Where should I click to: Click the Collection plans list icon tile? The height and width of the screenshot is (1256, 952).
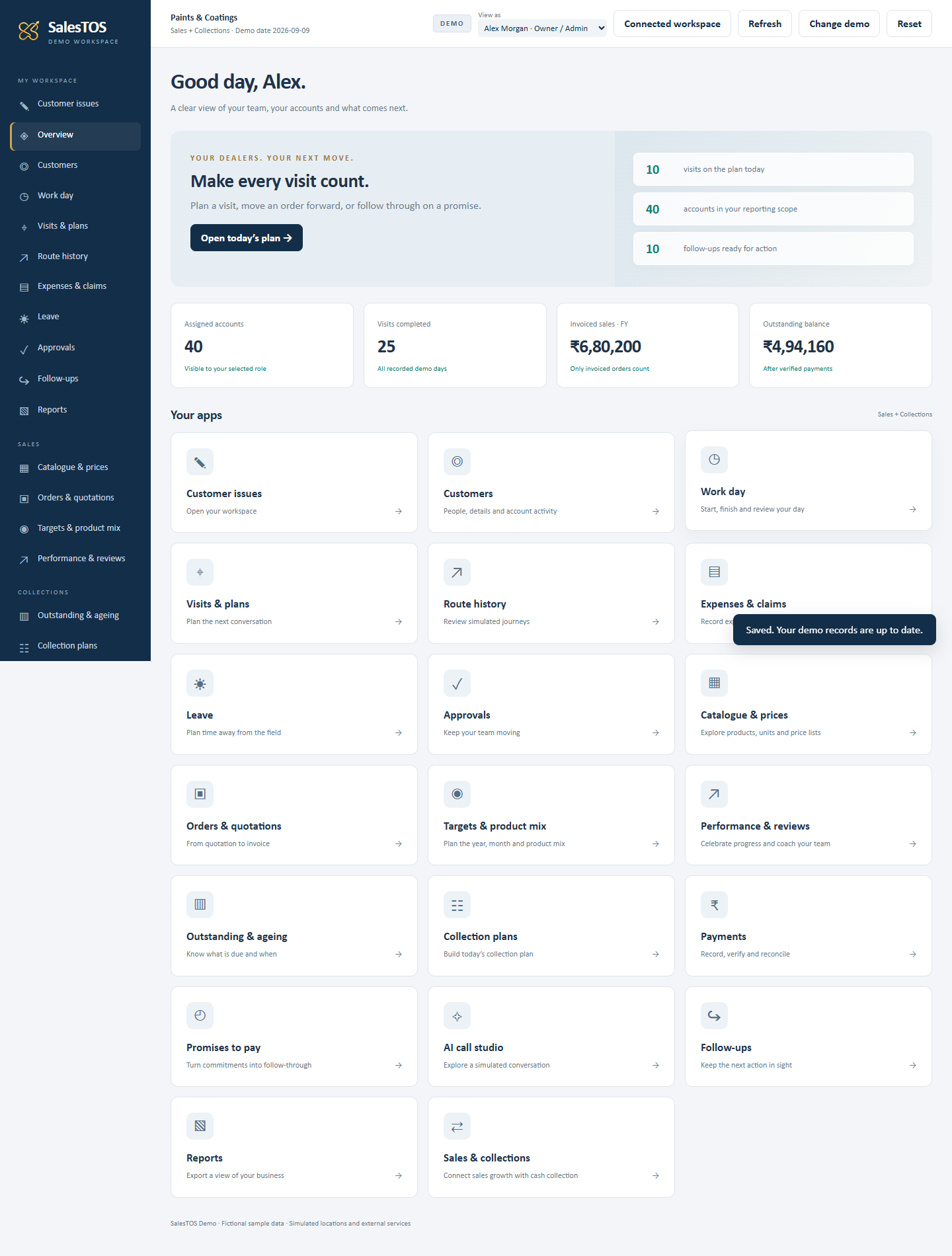(457, 904)
